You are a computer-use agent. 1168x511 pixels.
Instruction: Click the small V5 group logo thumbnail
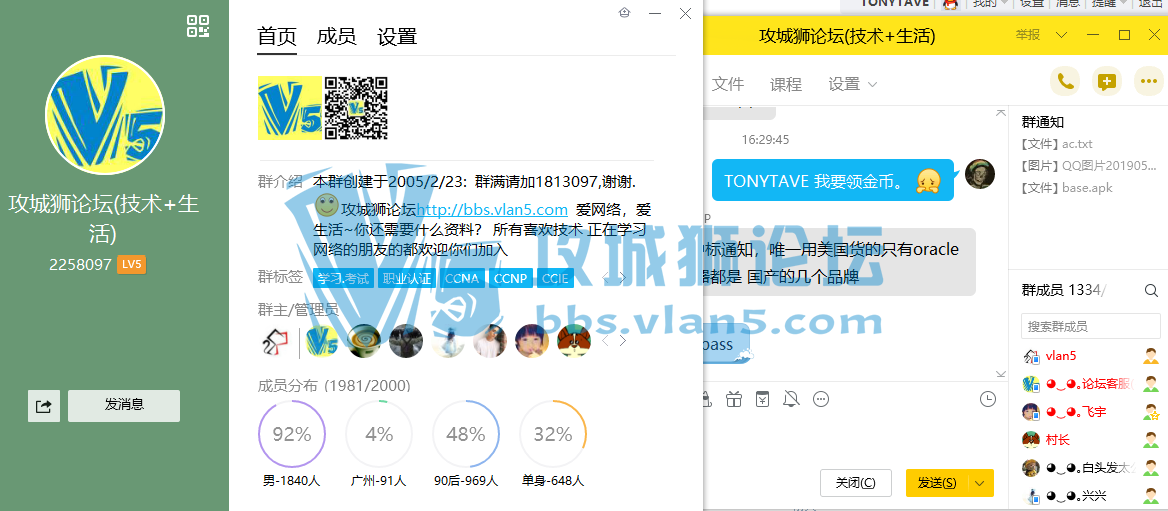point(290,108)
